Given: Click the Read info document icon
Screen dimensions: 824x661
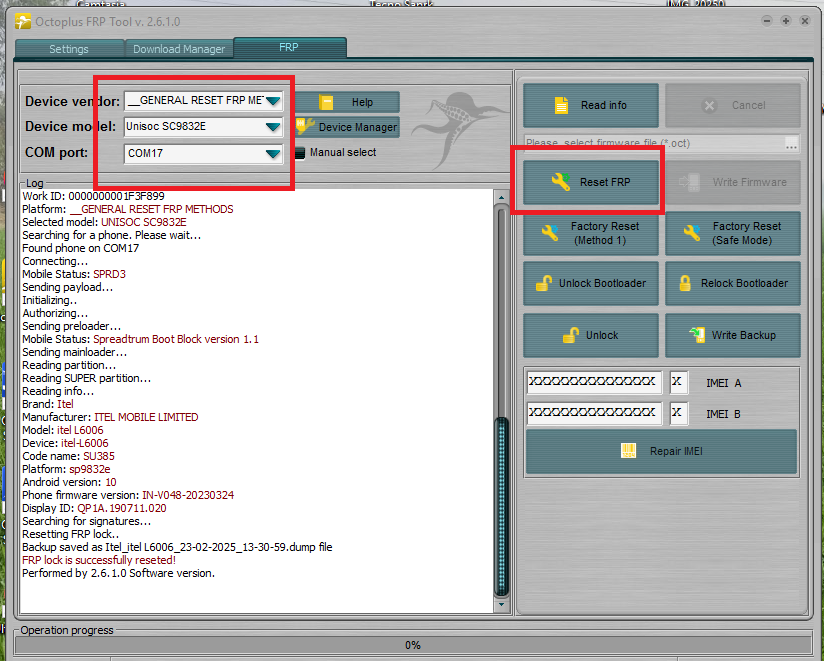Looking at the screenshot, I should [x=561, y=105].
